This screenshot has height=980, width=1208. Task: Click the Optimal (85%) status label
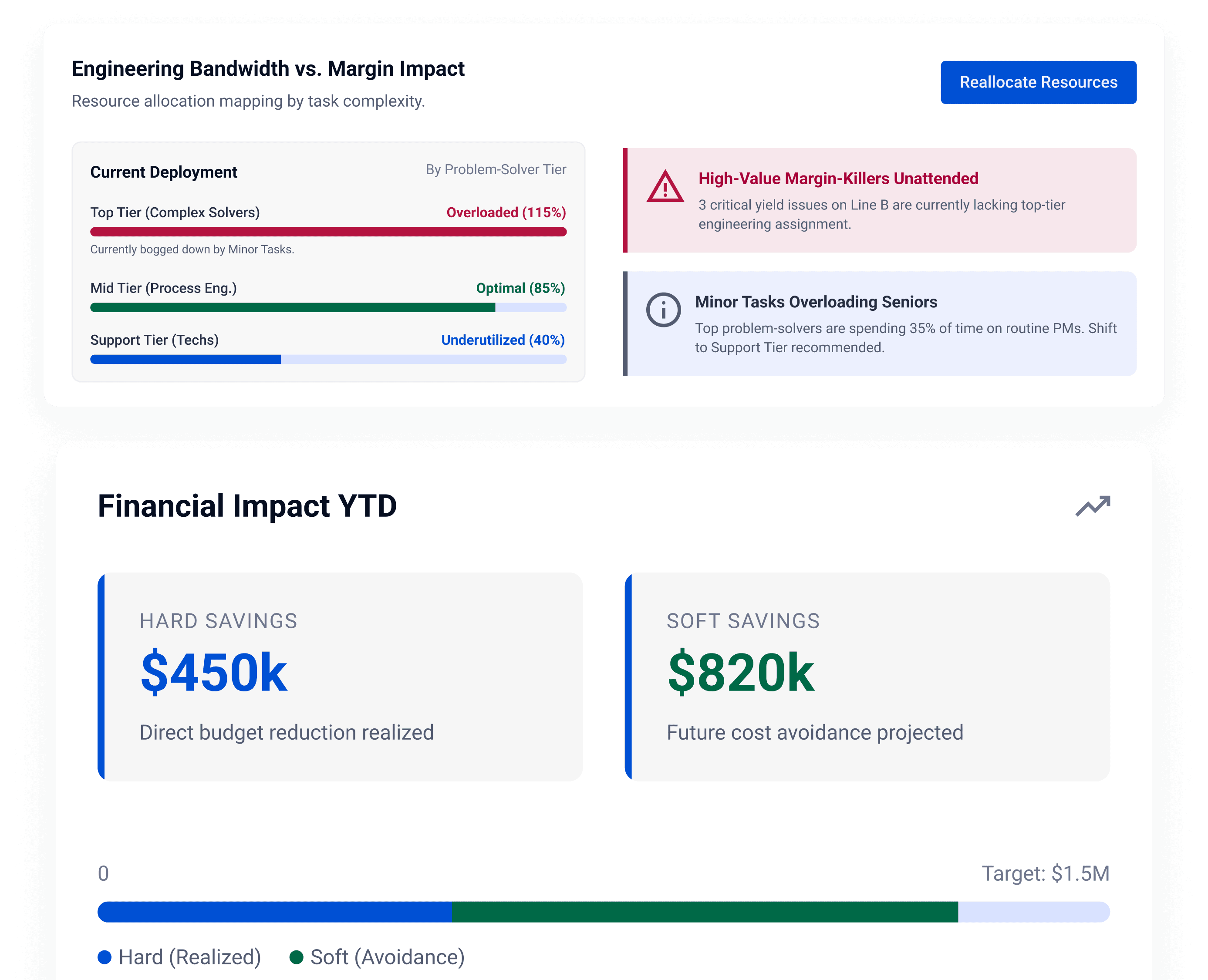(x=520, y=288)
